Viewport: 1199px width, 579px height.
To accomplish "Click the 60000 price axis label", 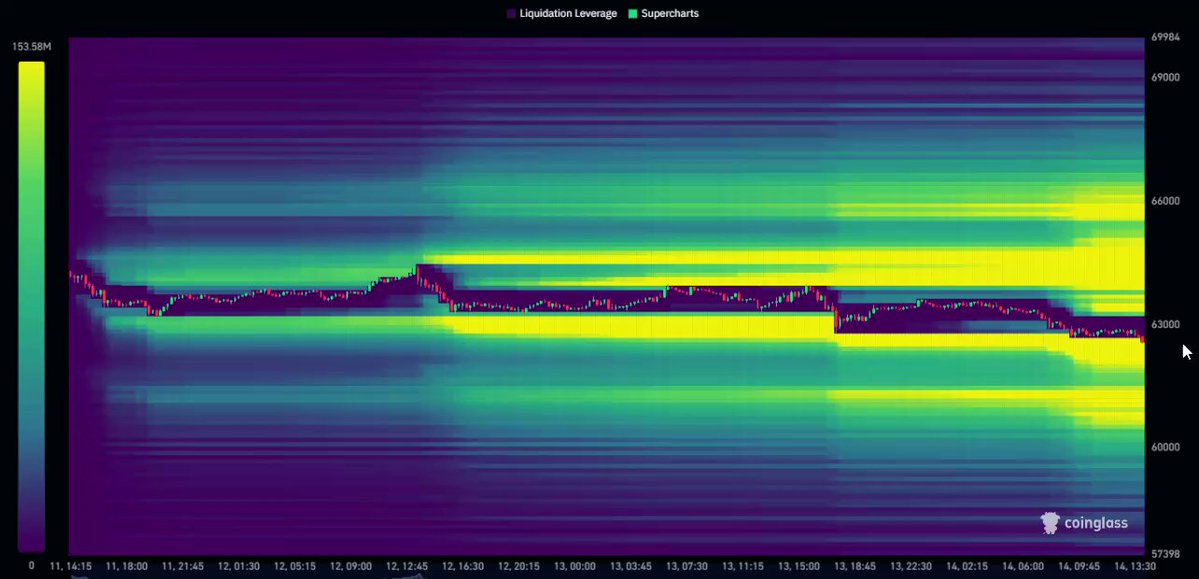I will coord(1165,447).
